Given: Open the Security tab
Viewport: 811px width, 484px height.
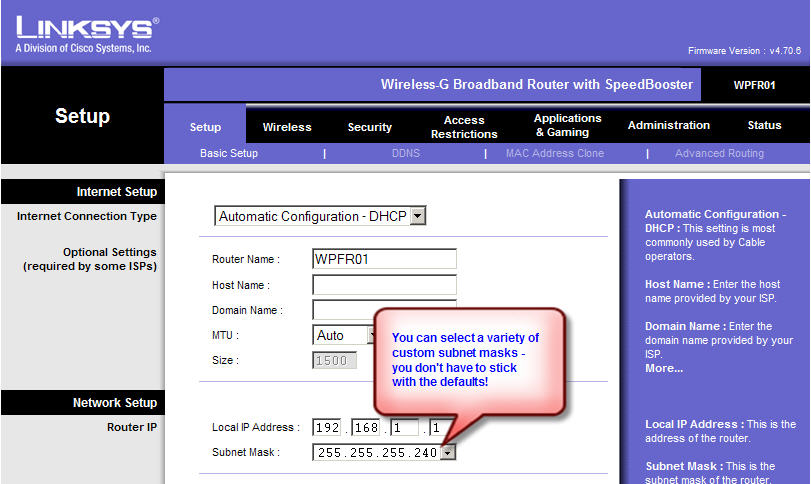Looking at the screenshot, I should pos(369,127).
